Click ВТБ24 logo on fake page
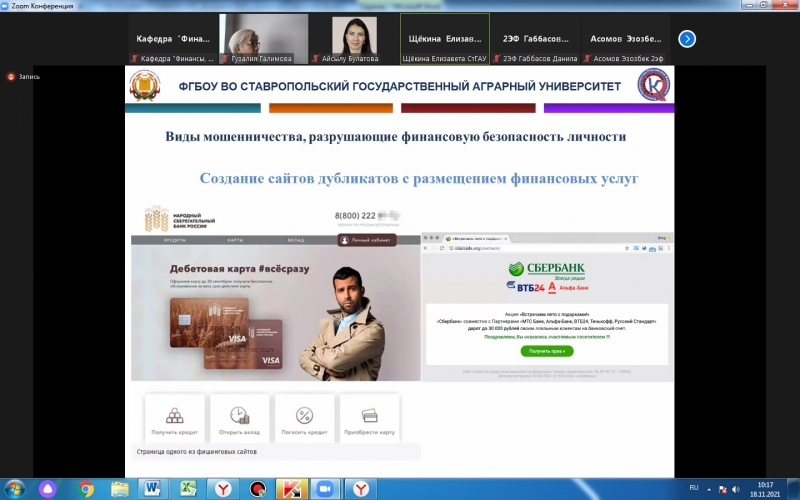 (x=526, y=287)
